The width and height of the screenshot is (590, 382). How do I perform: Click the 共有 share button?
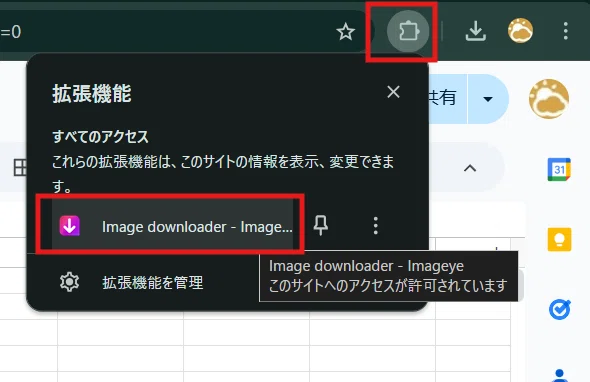coord(447,98)
